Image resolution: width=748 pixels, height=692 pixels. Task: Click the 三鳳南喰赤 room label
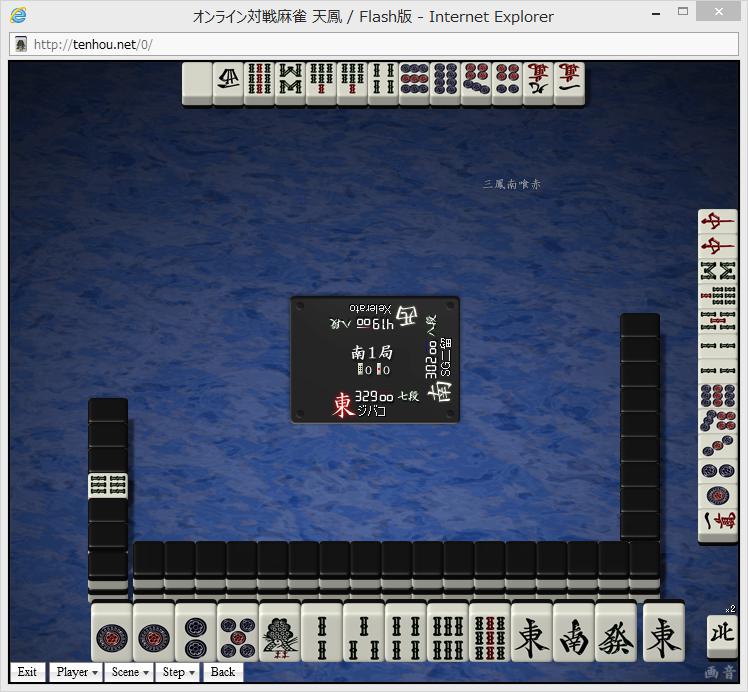pos(511,184)
